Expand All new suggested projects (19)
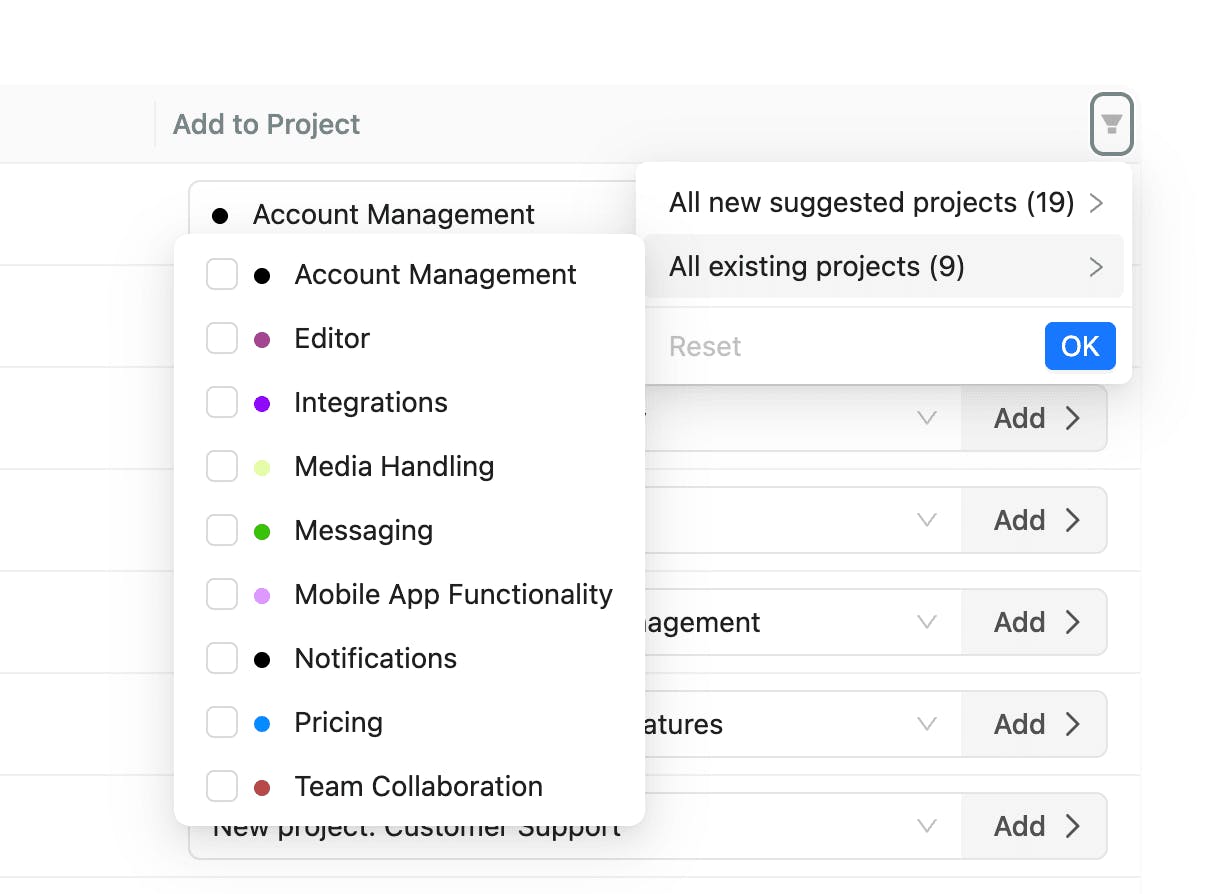Viewport: 1220px width, 894px height. click(x=884, y=203)
